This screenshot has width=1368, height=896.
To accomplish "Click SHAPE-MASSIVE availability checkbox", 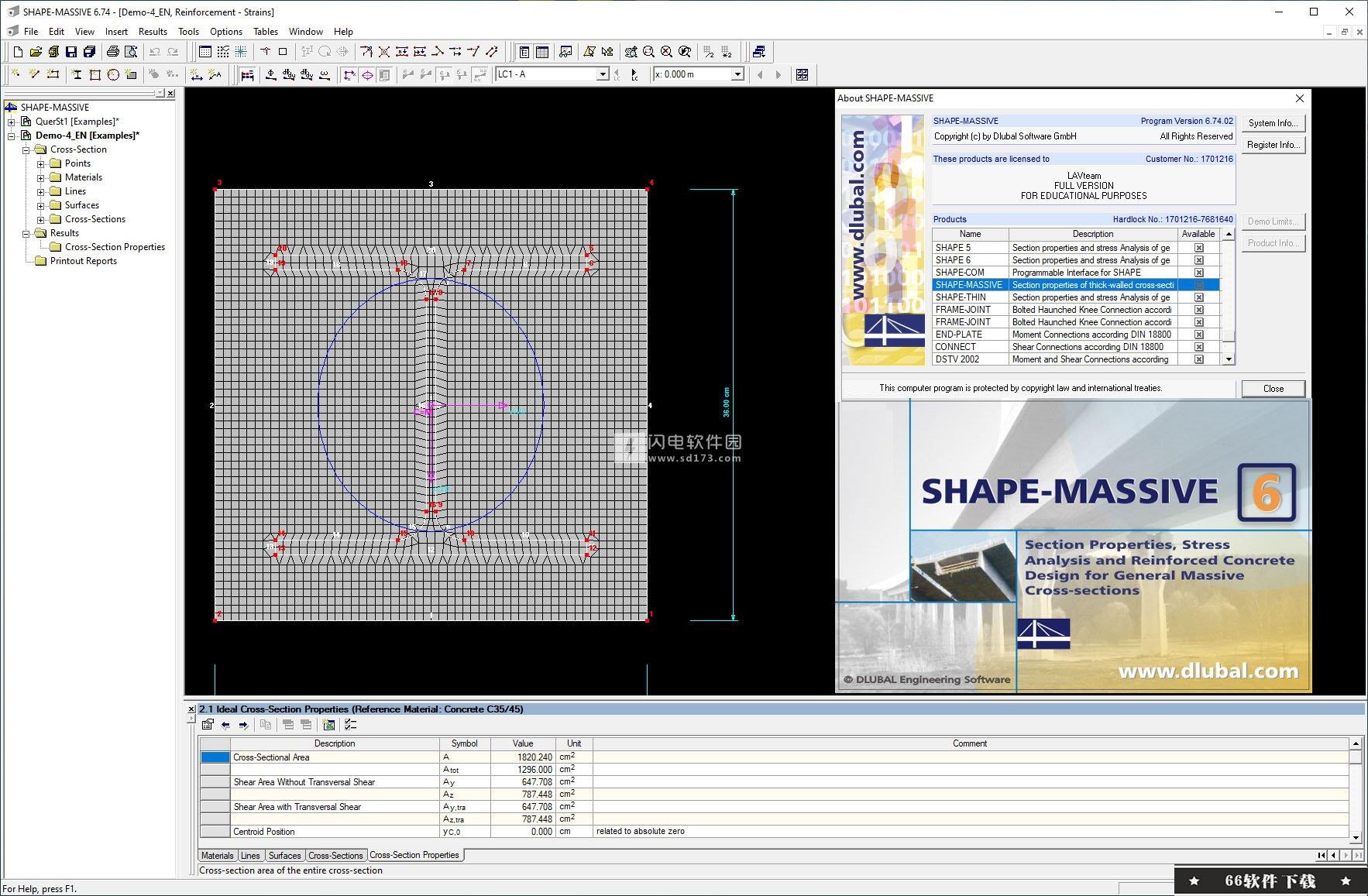I will (1198, 285).
